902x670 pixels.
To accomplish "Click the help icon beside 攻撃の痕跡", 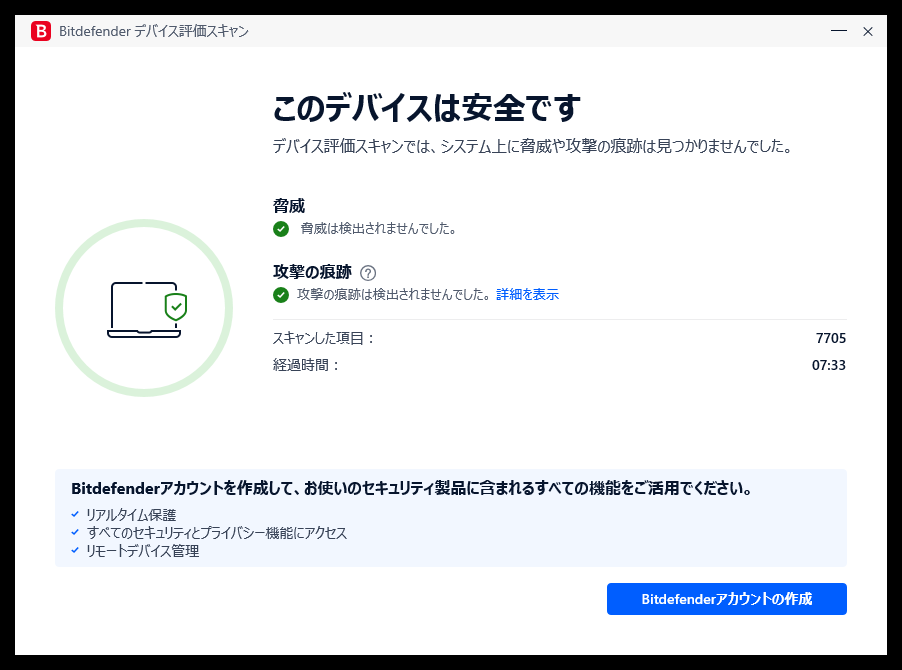I will point(368,273).
